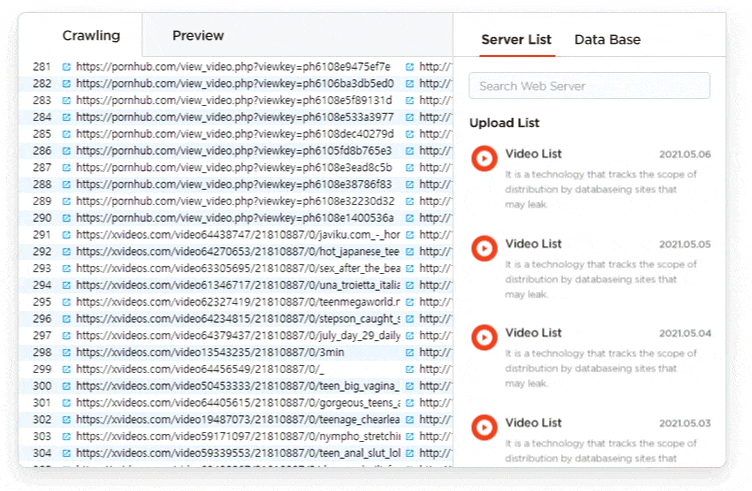Select the 2021.05.06 Video List title
The height and width of the screenshot is (491, 752).
[533, 154]
